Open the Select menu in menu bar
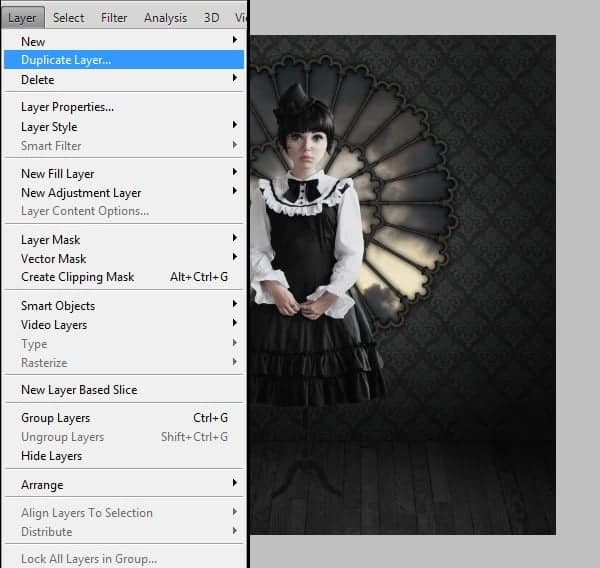This screenshot has height=568, width=600. coord(68,17)
